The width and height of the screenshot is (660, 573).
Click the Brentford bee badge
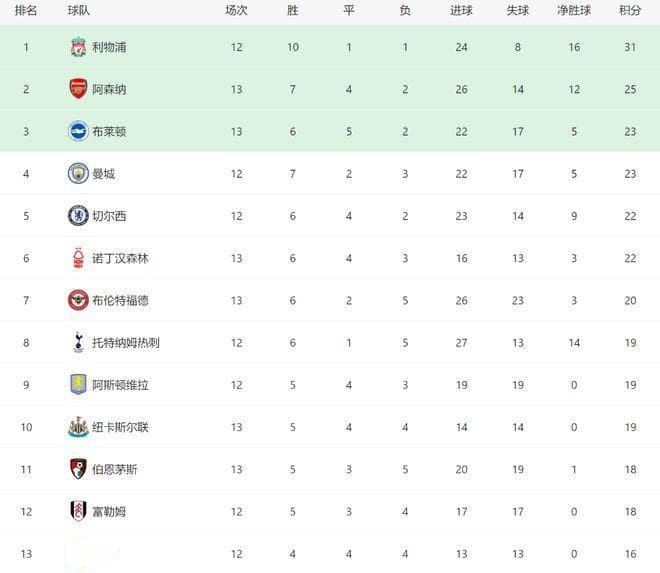pos(78,300)
